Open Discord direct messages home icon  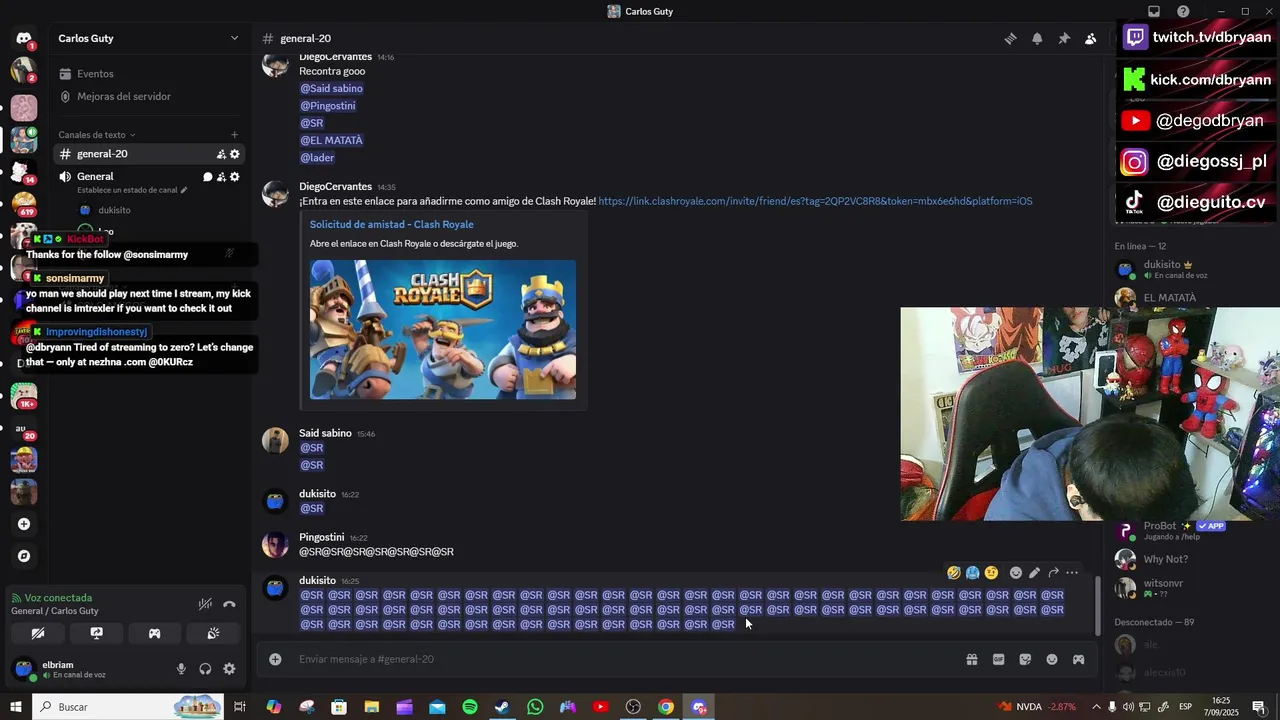[24, 38]
